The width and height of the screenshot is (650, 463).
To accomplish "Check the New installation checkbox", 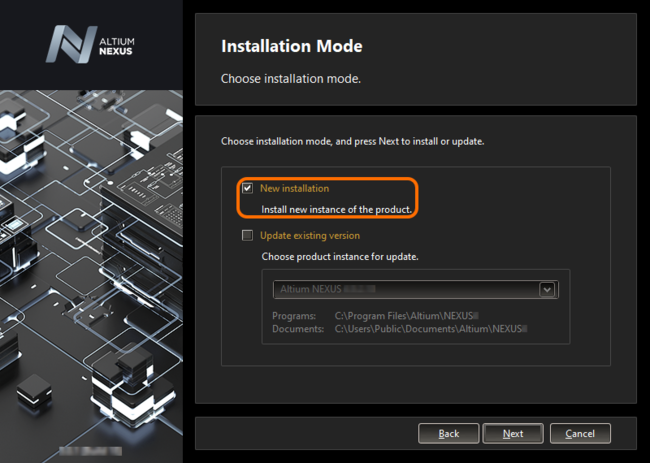I will pyautogui.click(x=247, y=188).
